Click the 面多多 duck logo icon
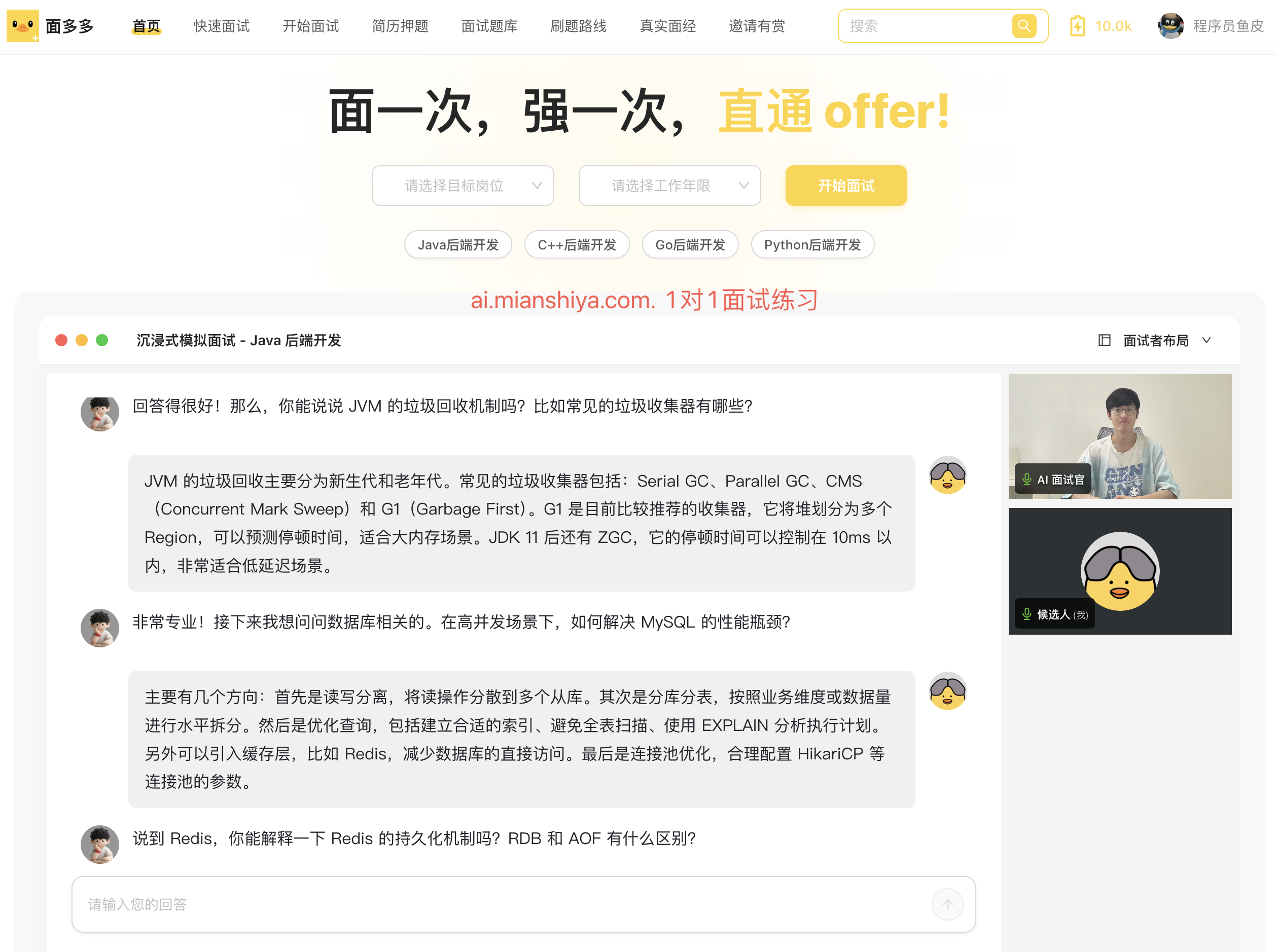 22,26
